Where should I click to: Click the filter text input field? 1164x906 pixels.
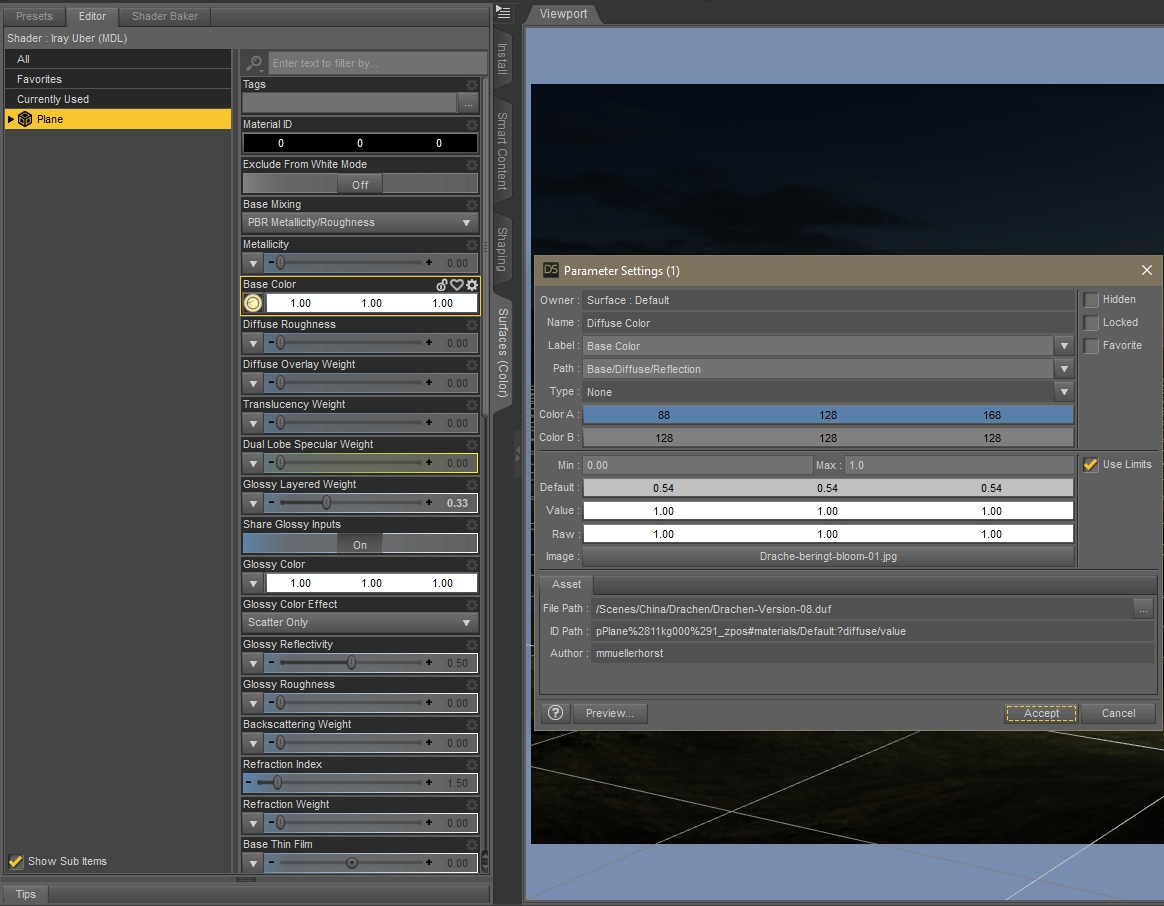[377, 63]
